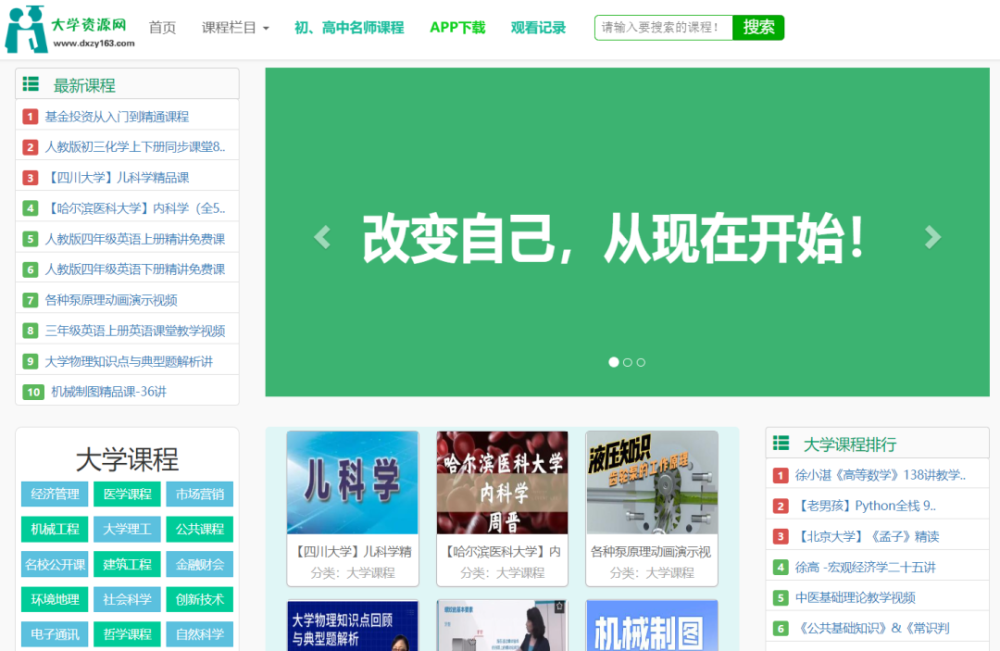Select the 电子通讯 category button
Image resolution: width=1000 pixels, height=651 pixels.
tap(55, 634)
